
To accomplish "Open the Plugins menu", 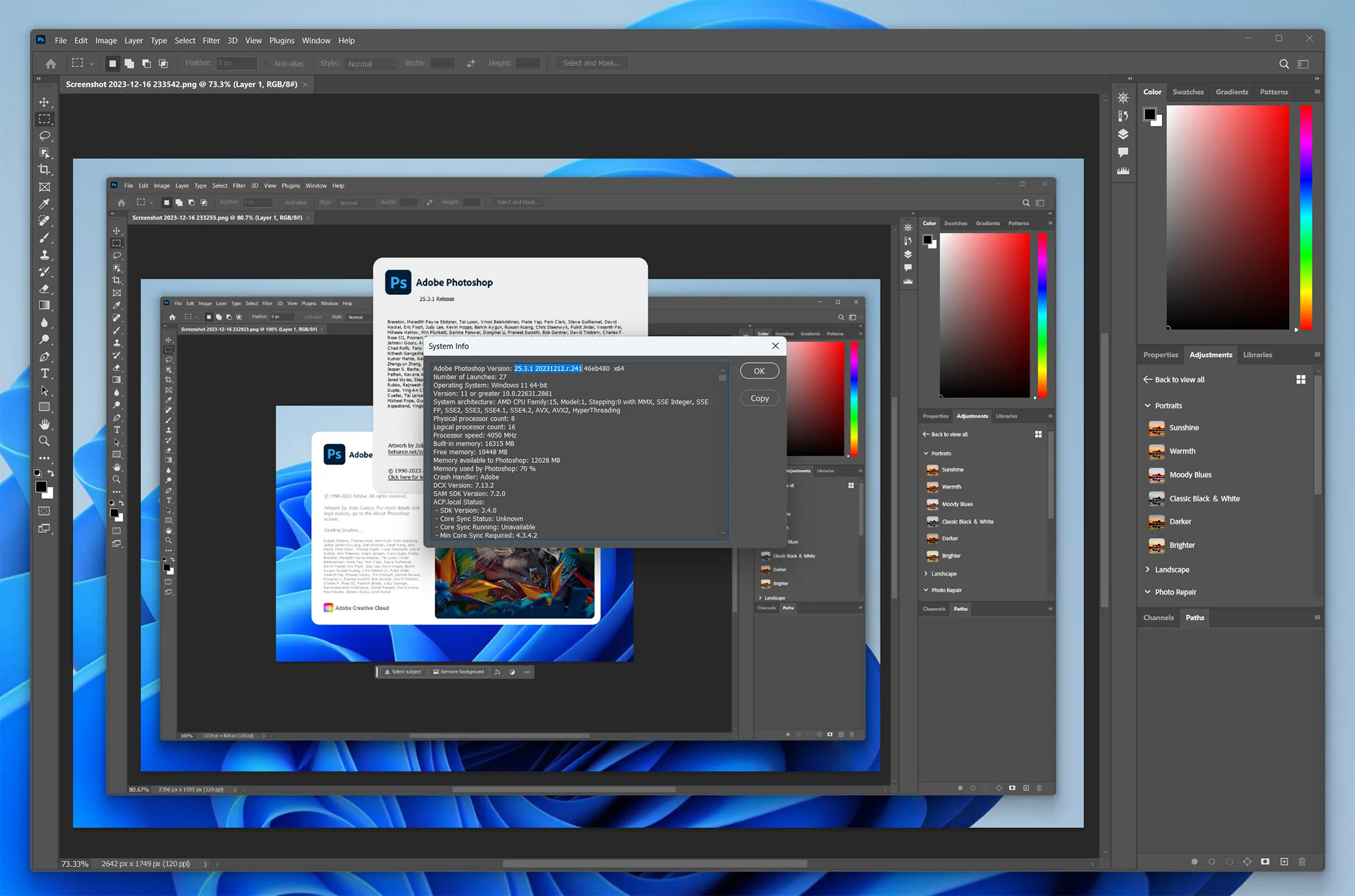I will (282, 40).
